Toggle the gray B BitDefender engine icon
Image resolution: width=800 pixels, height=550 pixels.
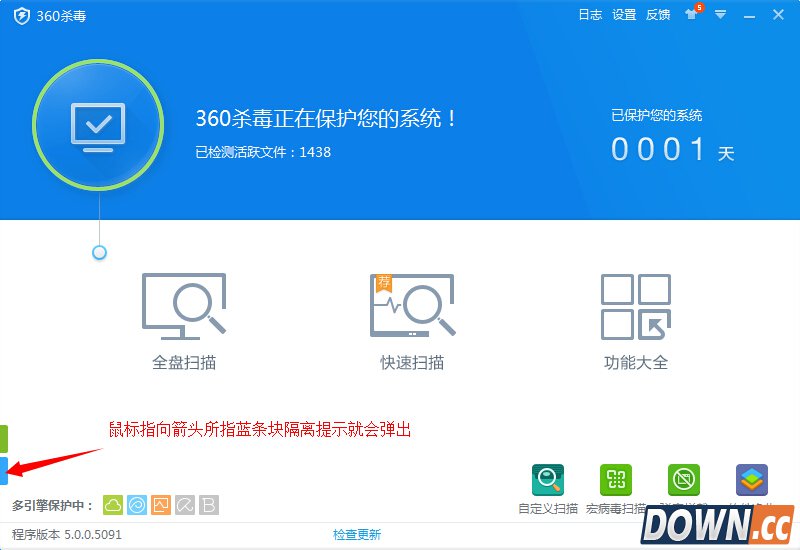[209, 505]
